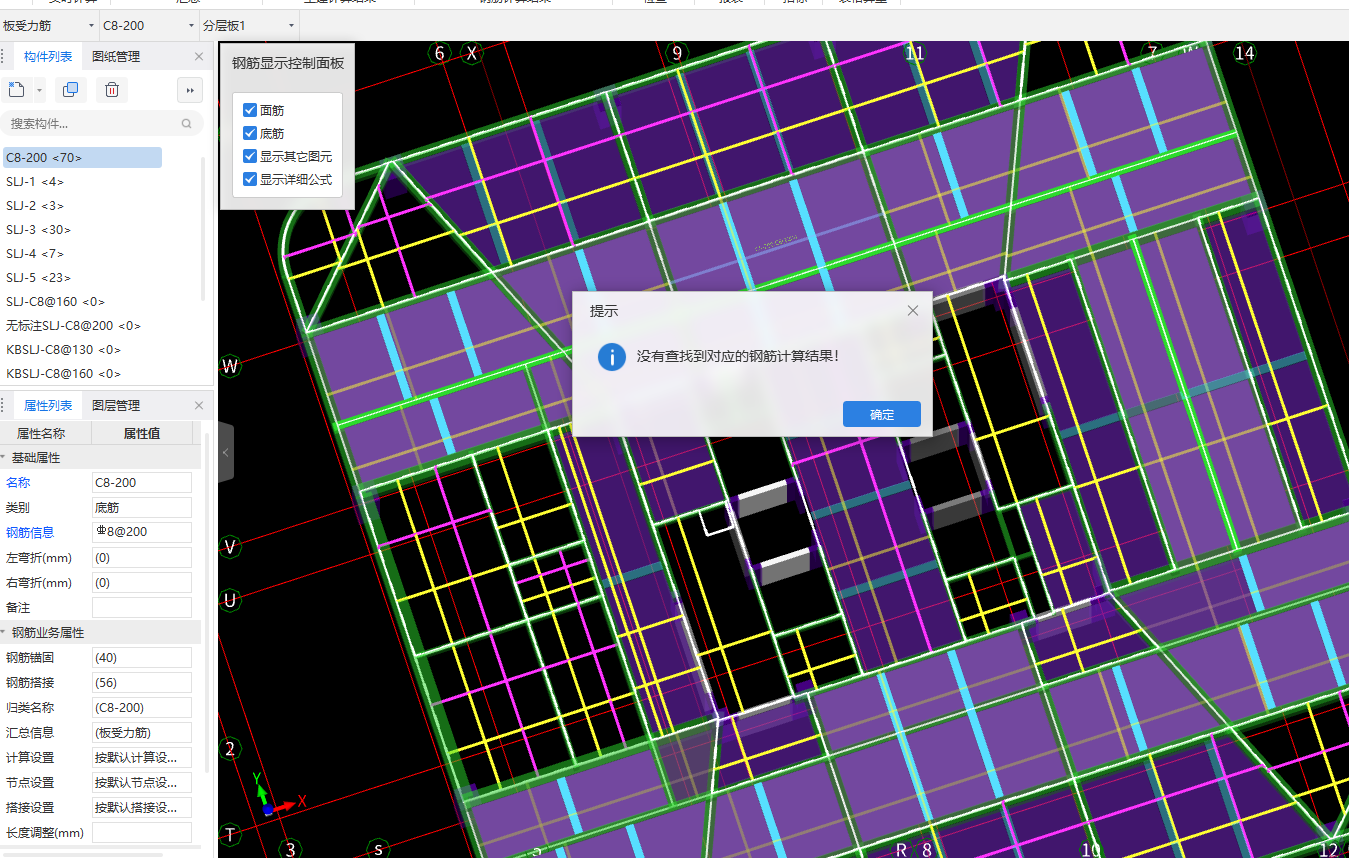Uncheck the 显示详细公式 checkbox

click(250, 180)
